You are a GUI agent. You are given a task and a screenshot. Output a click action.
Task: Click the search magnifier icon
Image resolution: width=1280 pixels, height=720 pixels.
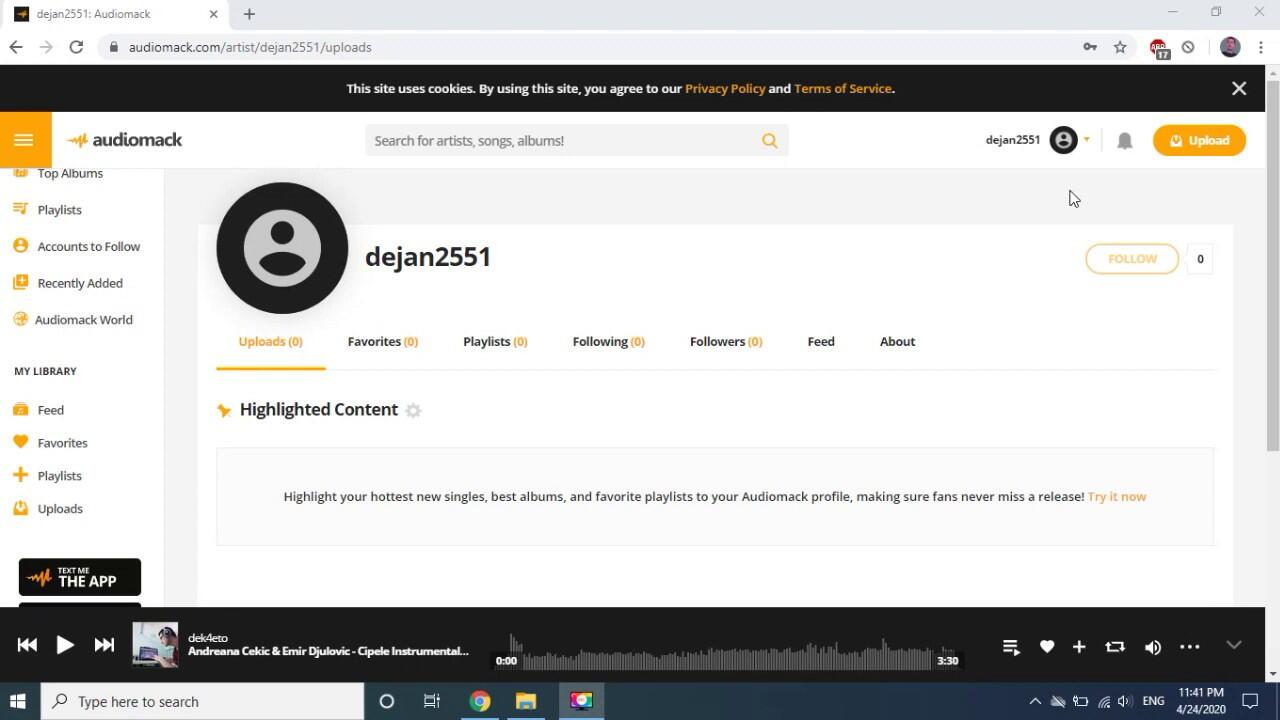769,141
